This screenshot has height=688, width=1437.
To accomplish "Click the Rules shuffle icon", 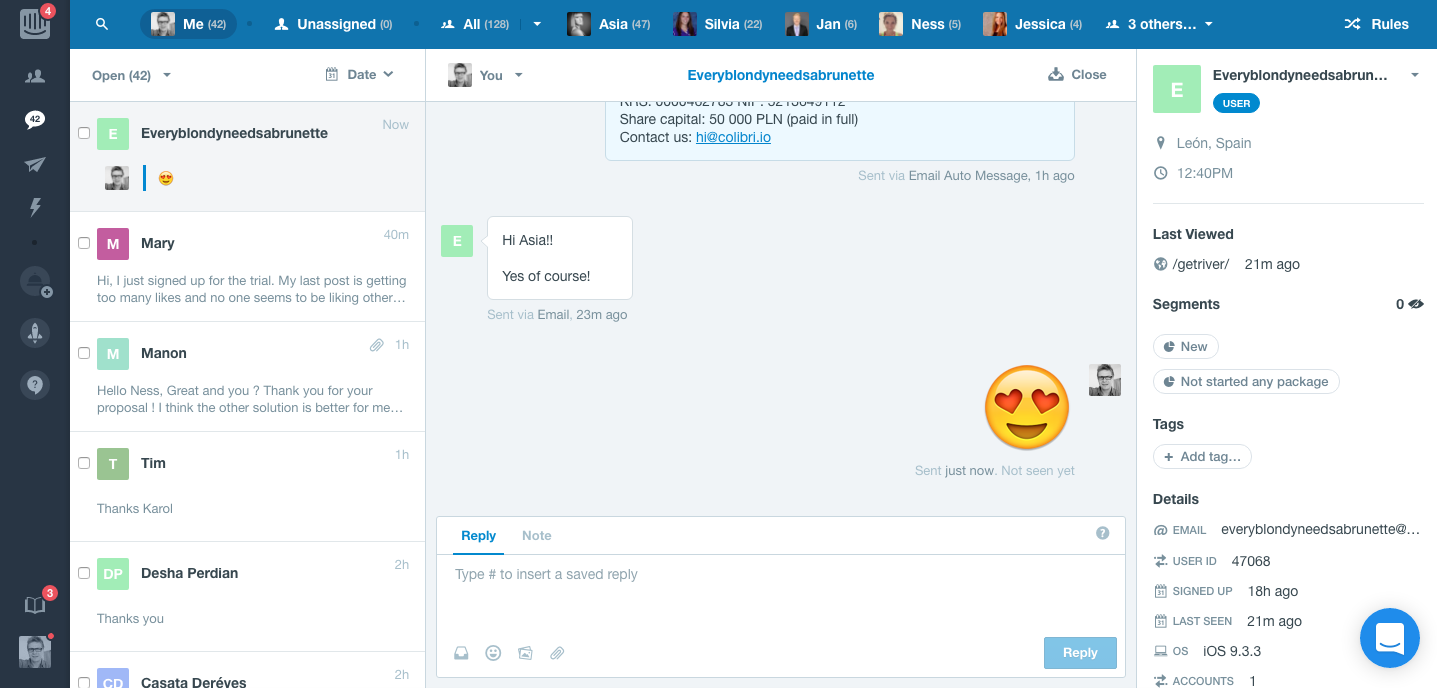I will pyautogui.click(x=1352, y=24).
